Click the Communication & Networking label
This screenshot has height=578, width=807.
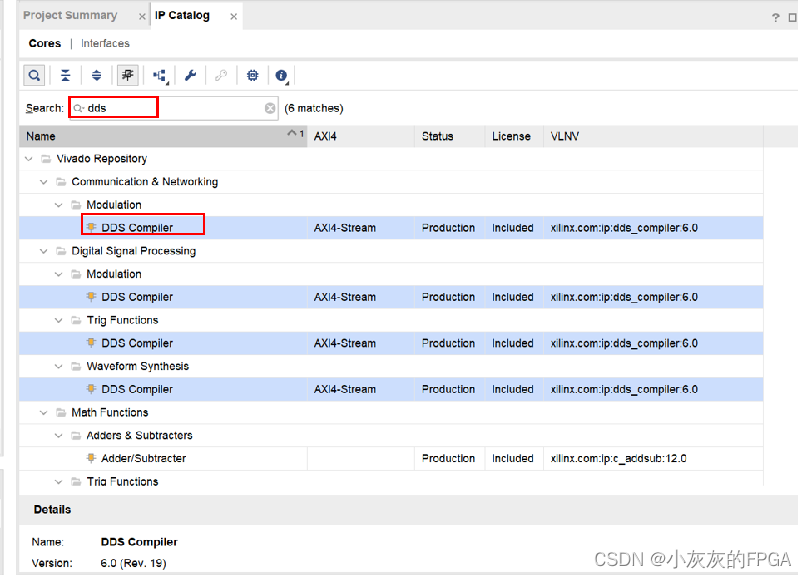145,182
